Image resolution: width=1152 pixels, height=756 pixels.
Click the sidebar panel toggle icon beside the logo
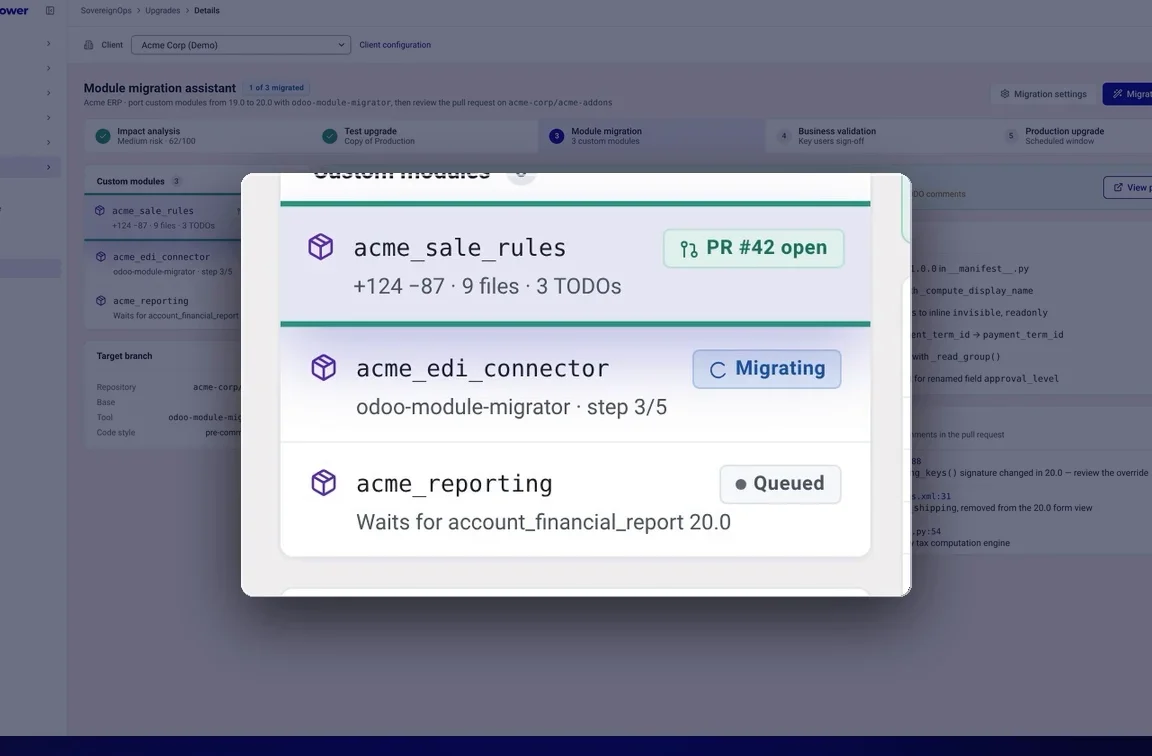[x=50, y=10]
